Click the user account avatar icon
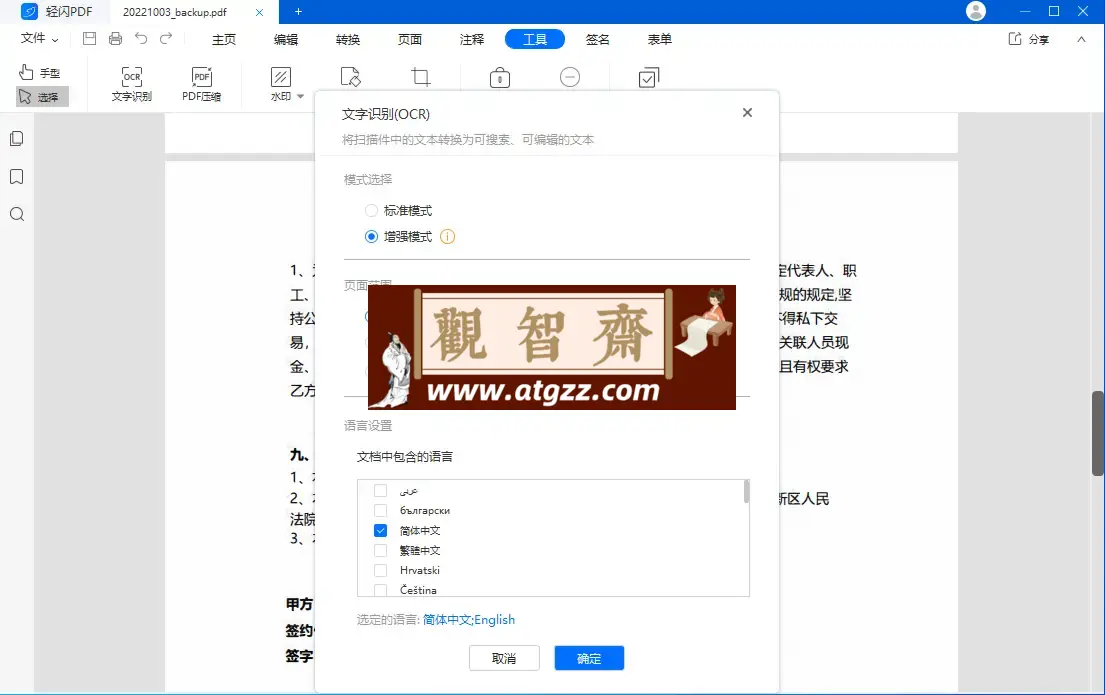Screen dimensions: 1105x695 pyautogui.click(x=976, y=11)
